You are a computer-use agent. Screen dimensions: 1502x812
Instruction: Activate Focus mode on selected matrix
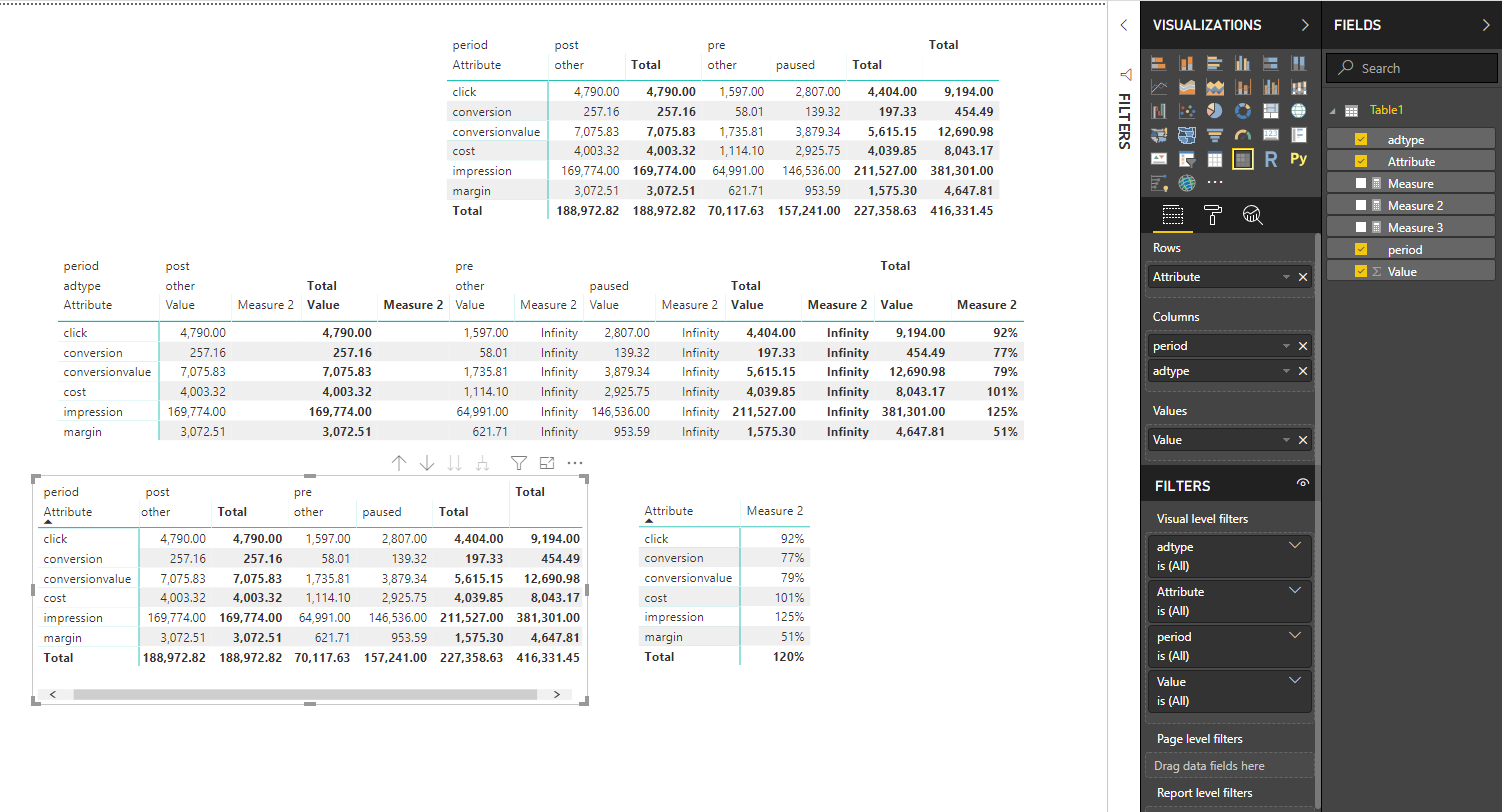(547, 463)
